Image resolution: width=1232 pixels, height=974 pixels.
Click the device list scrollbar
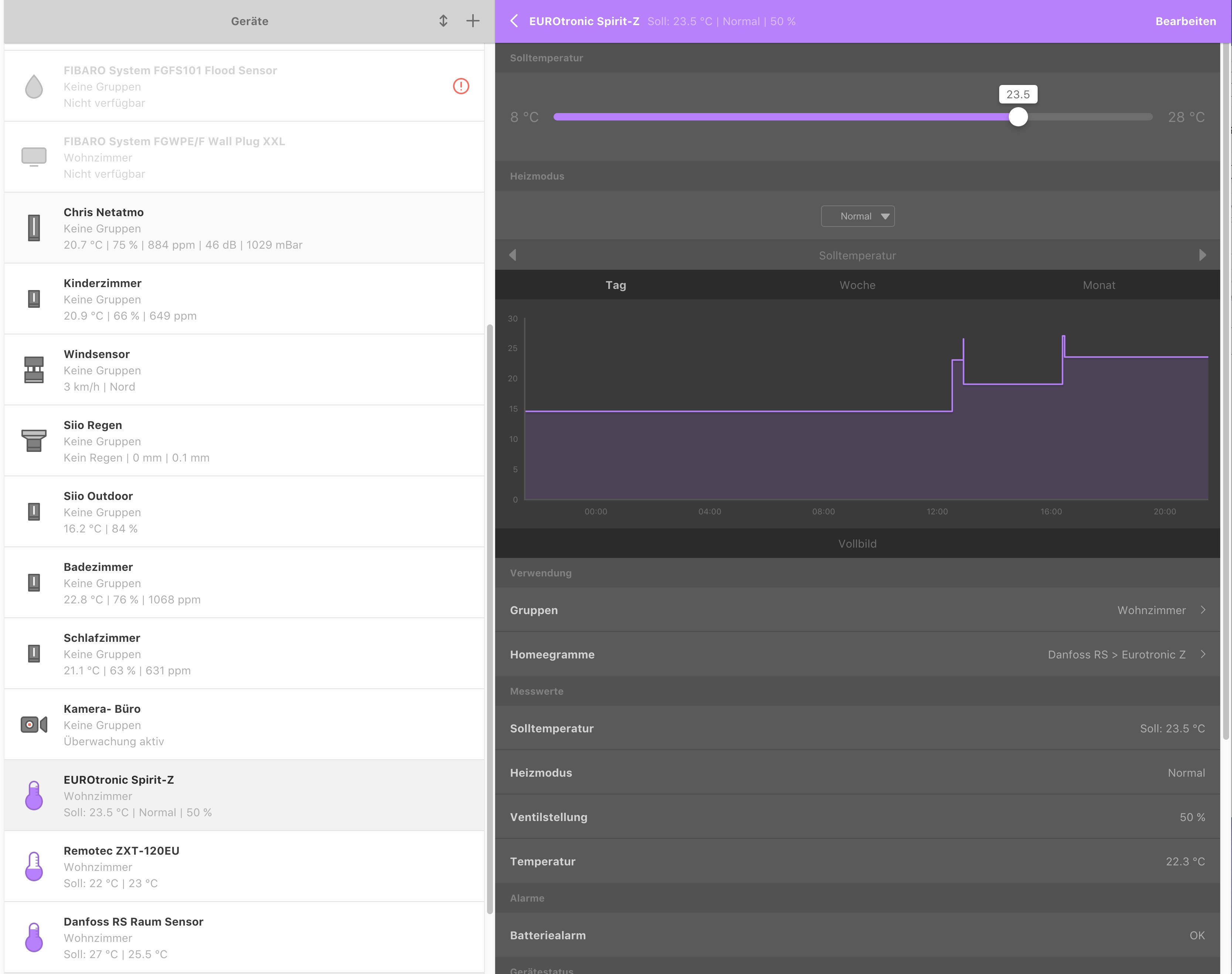pyautogui.click(x=489, y=619)
